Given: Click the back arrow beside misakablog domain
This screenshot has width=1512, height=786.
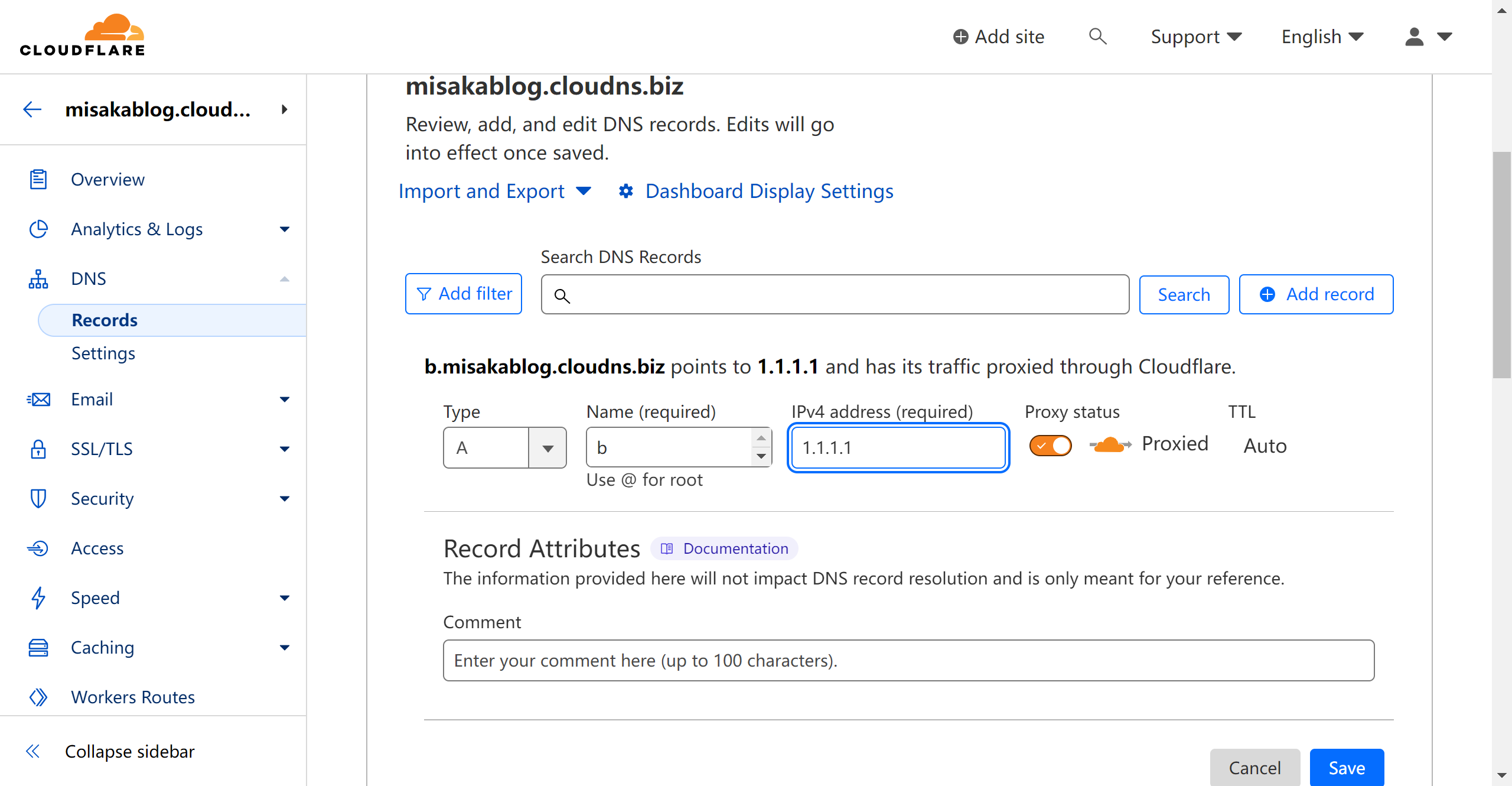Looking at the screenshot, I should (x=32, y=109).
